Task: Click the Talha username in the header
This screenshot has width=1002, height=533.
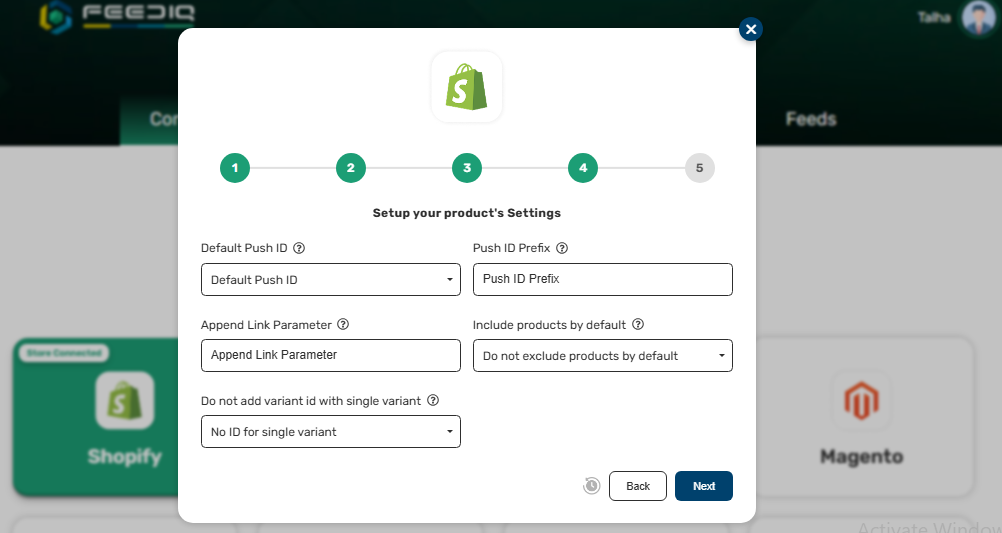Action: pyautogui.click(x=934, y=18)
